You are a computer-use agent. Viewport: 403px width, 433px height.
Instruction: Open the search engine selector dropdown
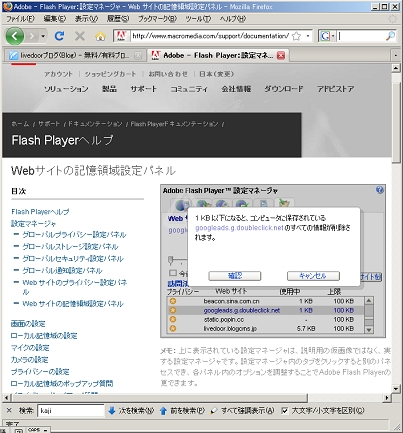click(327, 36)
